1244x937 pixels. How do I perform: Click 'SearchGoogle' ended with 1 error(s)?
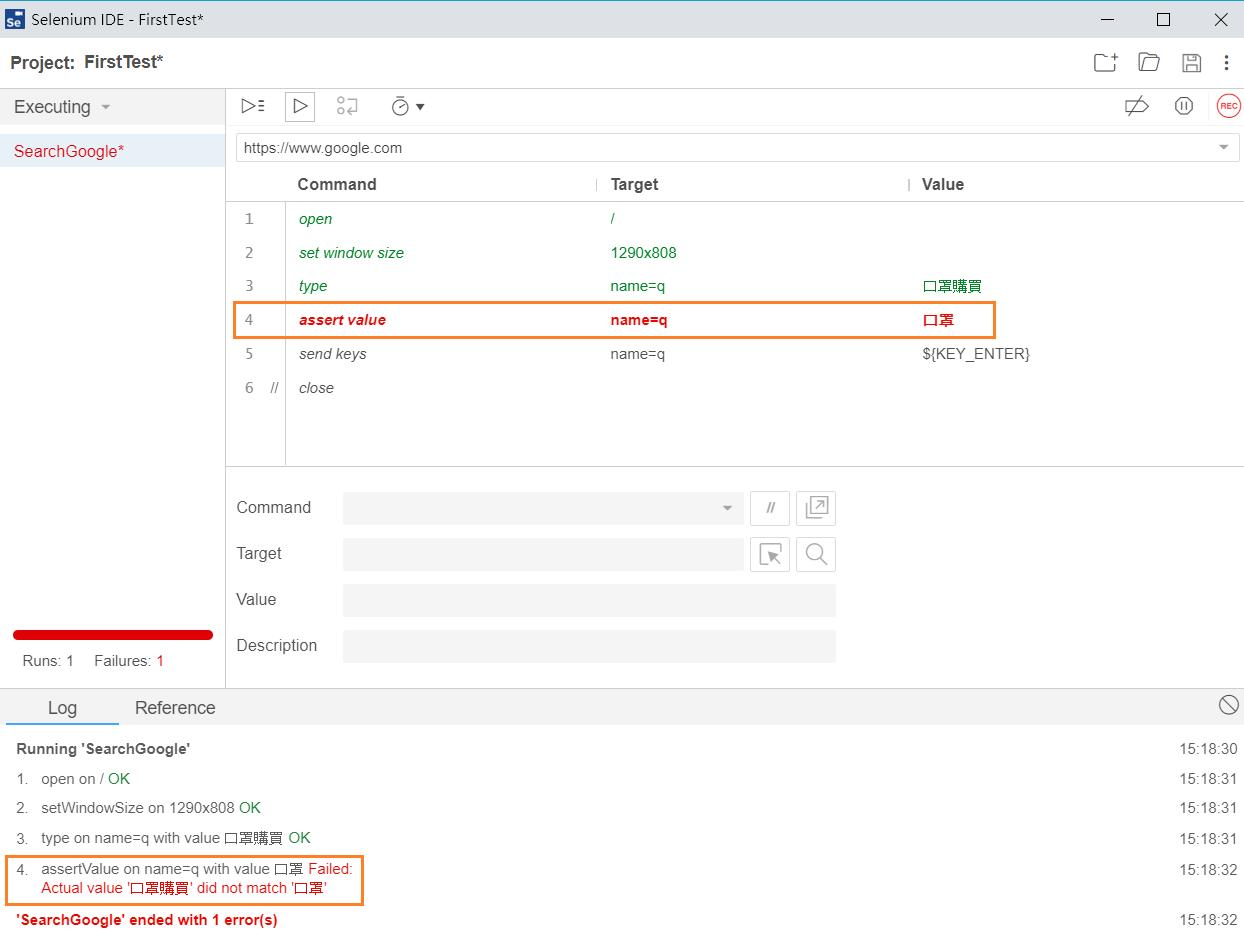point(147,920)
